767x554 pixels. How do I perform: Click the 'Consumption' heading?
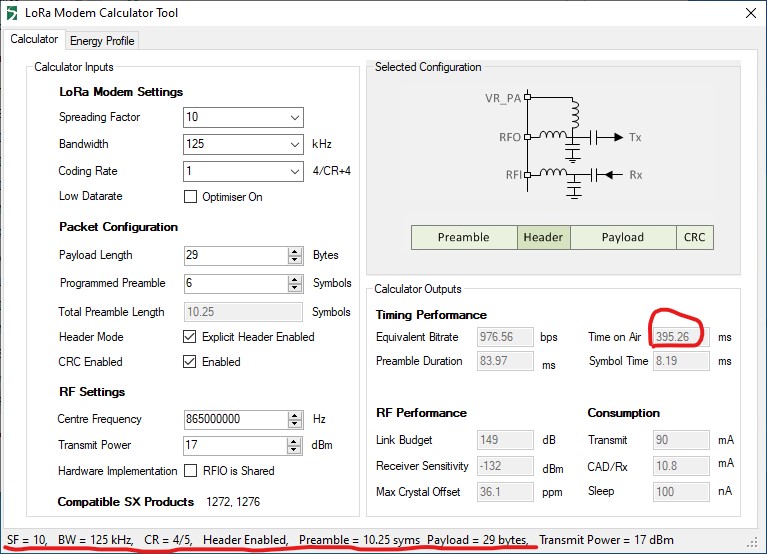pos(624,413)
